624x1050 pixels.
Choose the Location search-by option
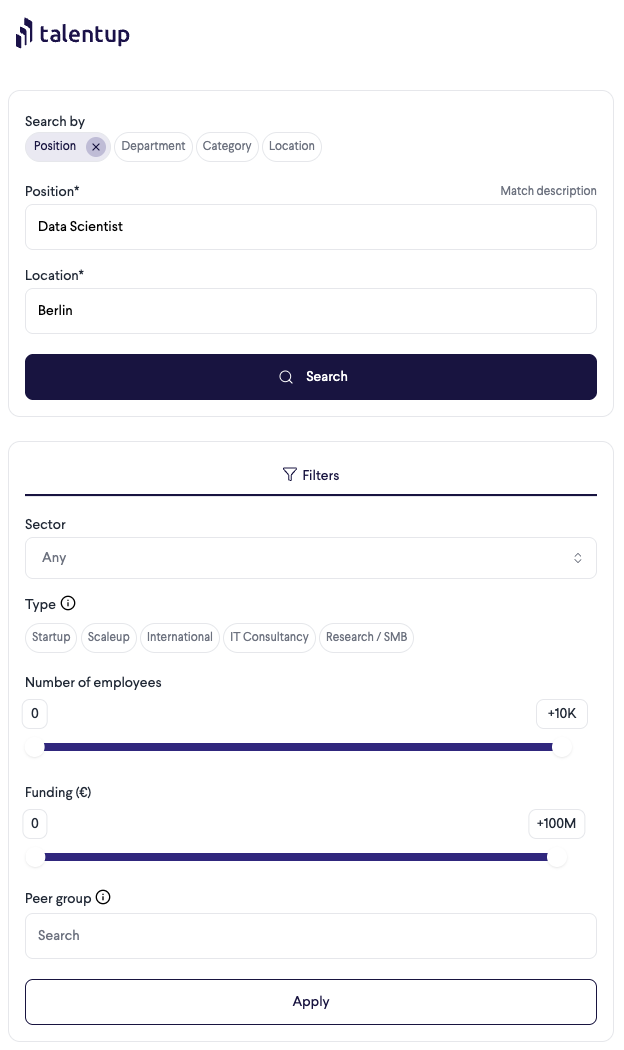(292, 146)
